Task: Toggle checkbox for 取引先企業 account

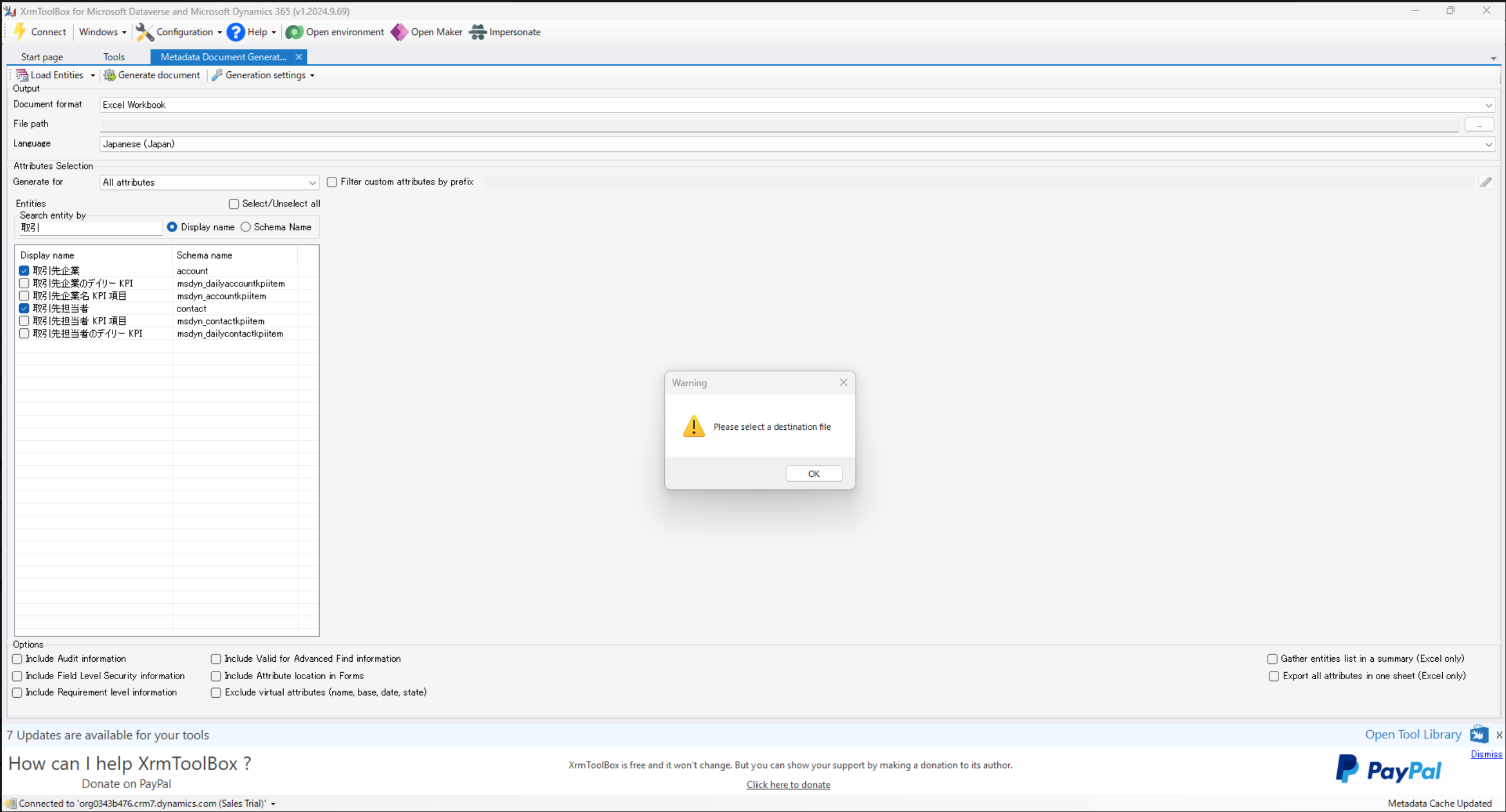Action: point(24,271)
